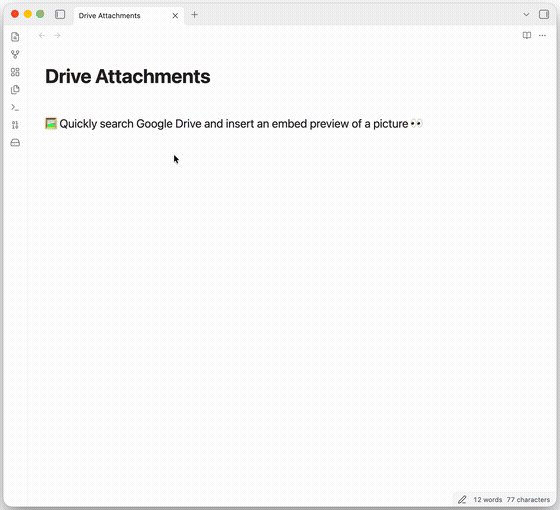This screenshot has height=510, width=560.
Task: Open a new tab with plus
Action: pyautogui.click(x=194, y=15)
